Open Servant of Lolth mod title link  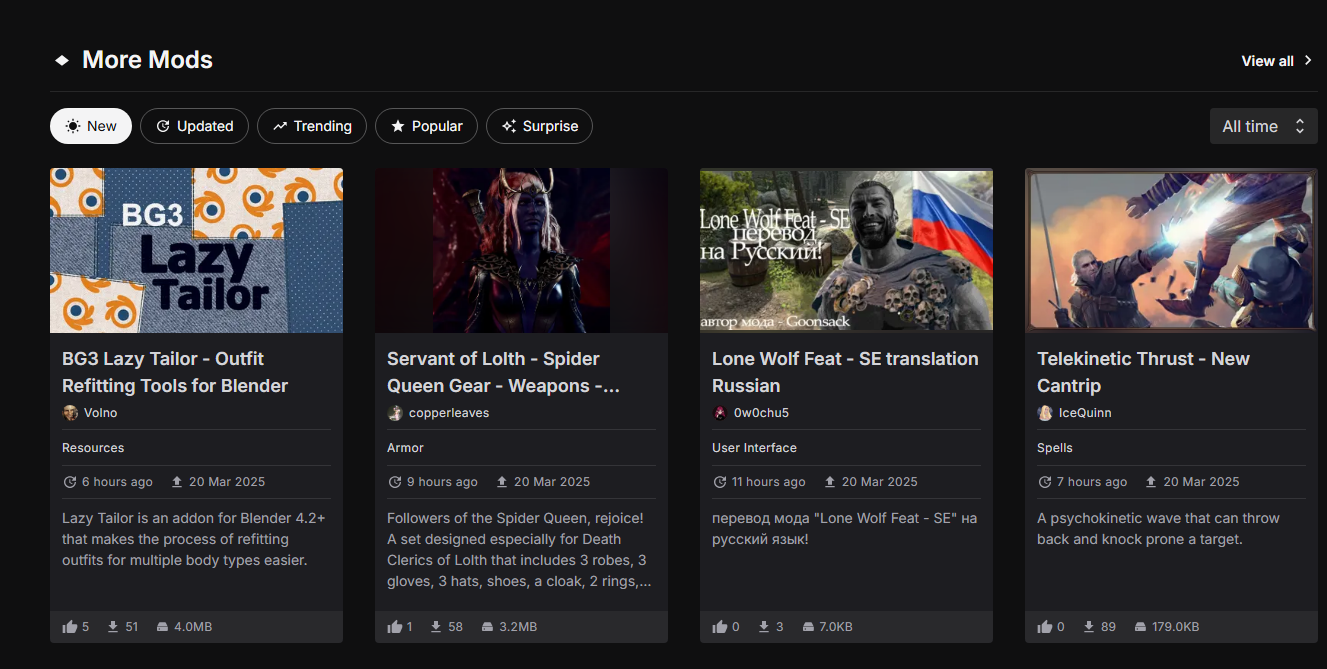tap(503, 372)
